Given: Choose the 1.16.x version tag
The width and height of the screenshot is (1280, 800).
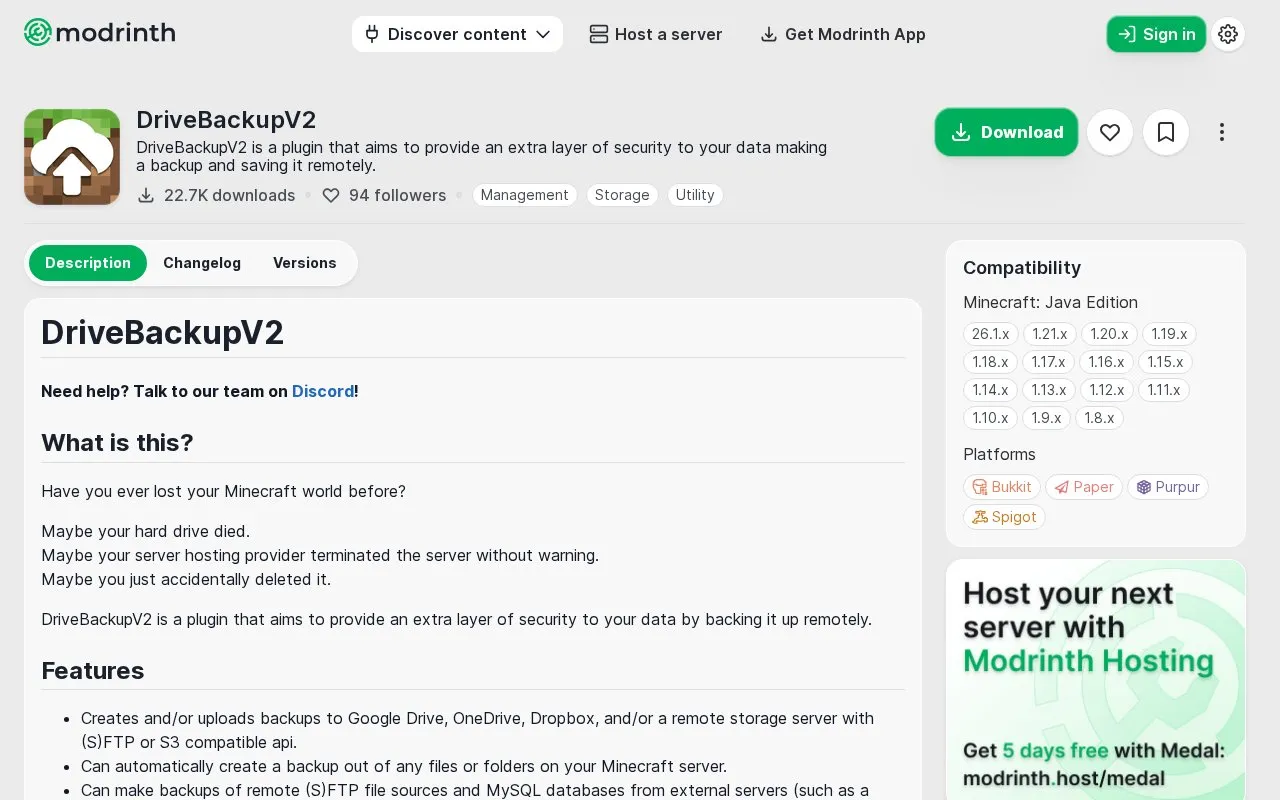Looking at the screenshot, I should 1107,362.
